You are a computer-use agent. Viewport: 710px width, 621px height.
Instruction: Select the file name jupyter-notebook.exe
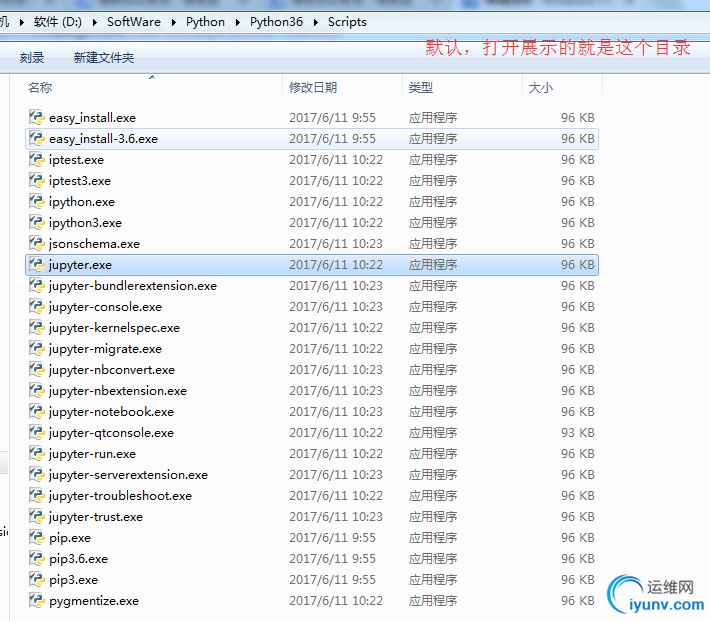pyautogui.click(x=111, y=411)
